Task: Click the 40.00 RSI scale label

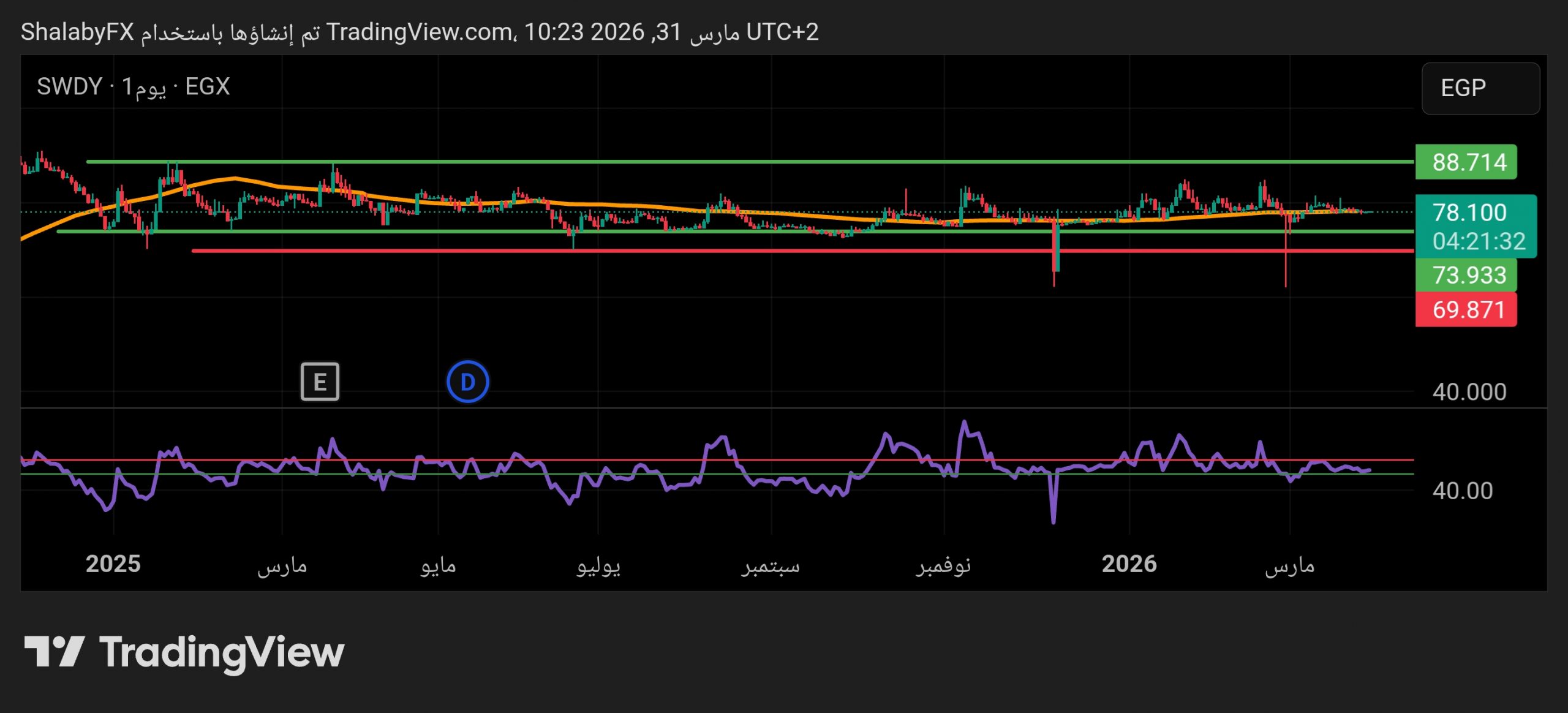Action: click(1463, 491)
